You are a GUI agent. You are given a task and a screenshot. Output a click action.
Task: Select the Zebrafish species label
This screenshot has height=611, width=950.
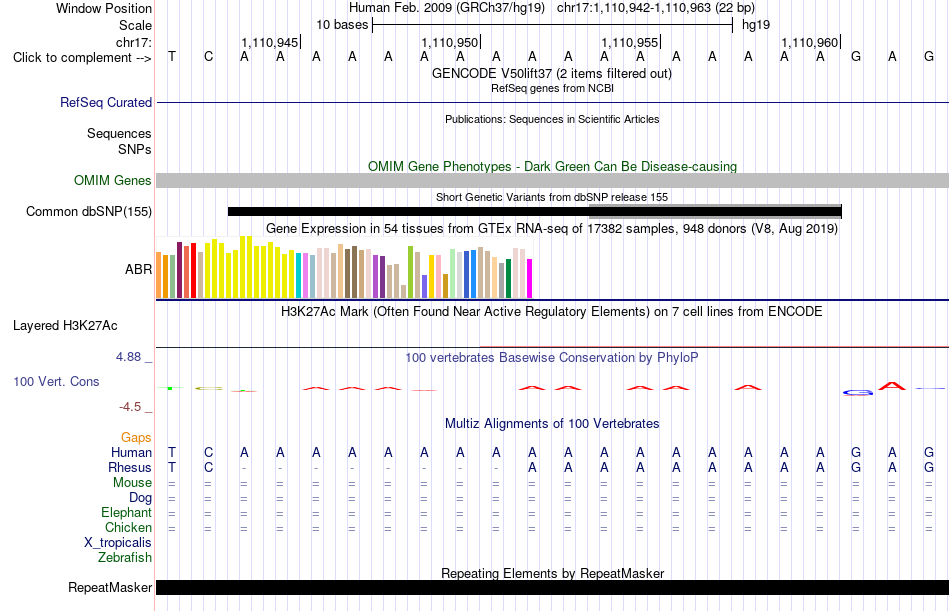125,558
